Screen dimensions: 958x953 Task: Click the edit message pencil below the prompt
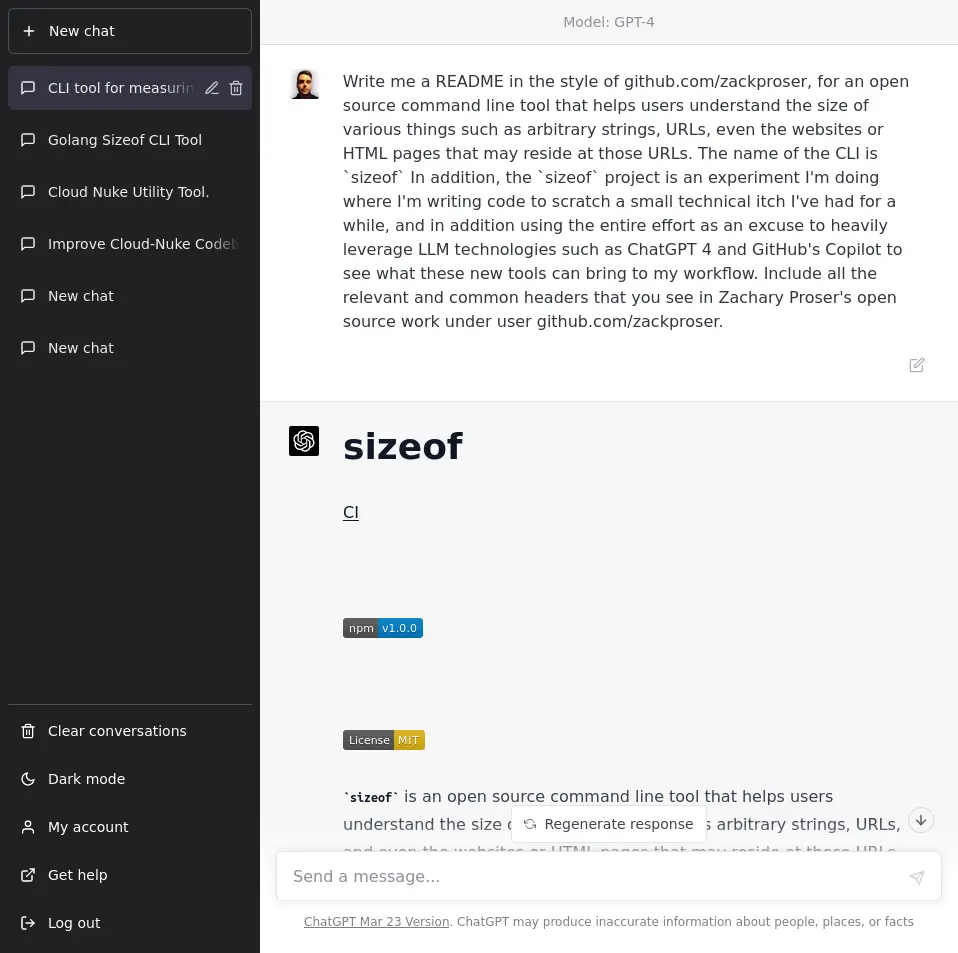916,365
